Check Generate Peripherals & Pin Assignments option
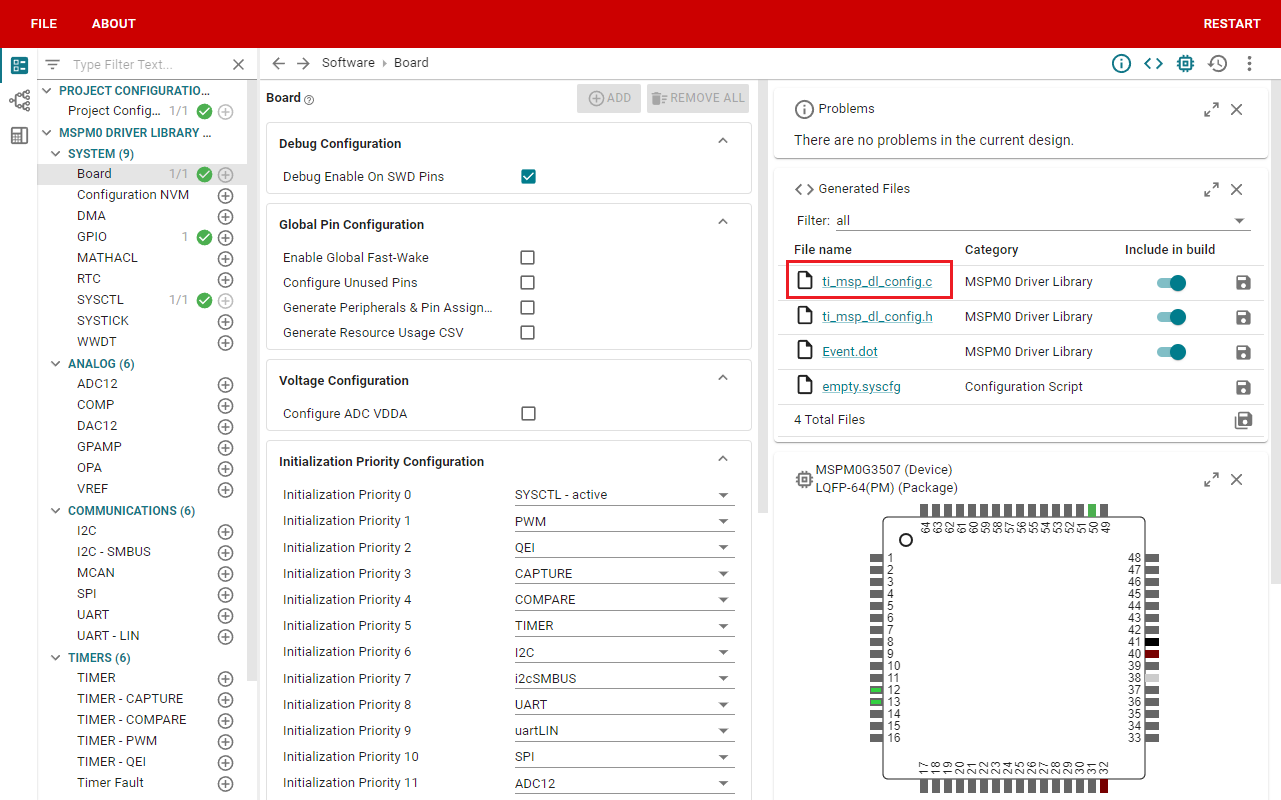This screenshot has height=800, width=1281. click(528, 307)
